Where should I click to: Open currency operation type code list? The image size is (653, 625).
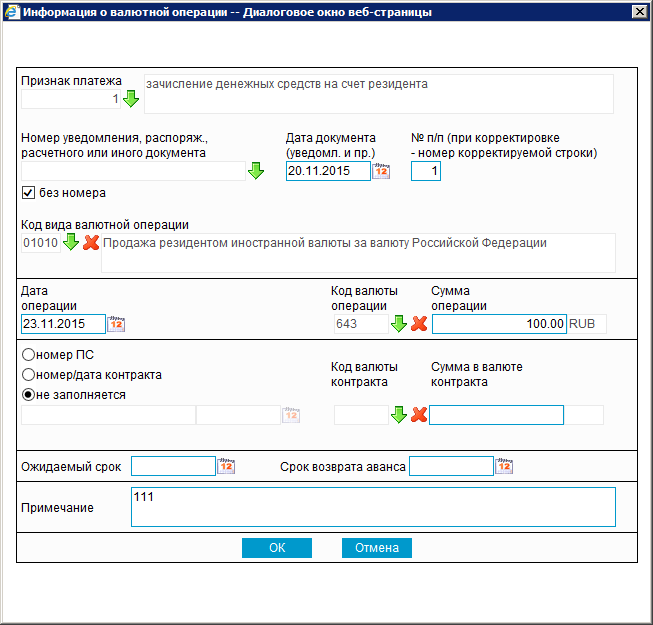pyautogui.click(x=71, y=243)
